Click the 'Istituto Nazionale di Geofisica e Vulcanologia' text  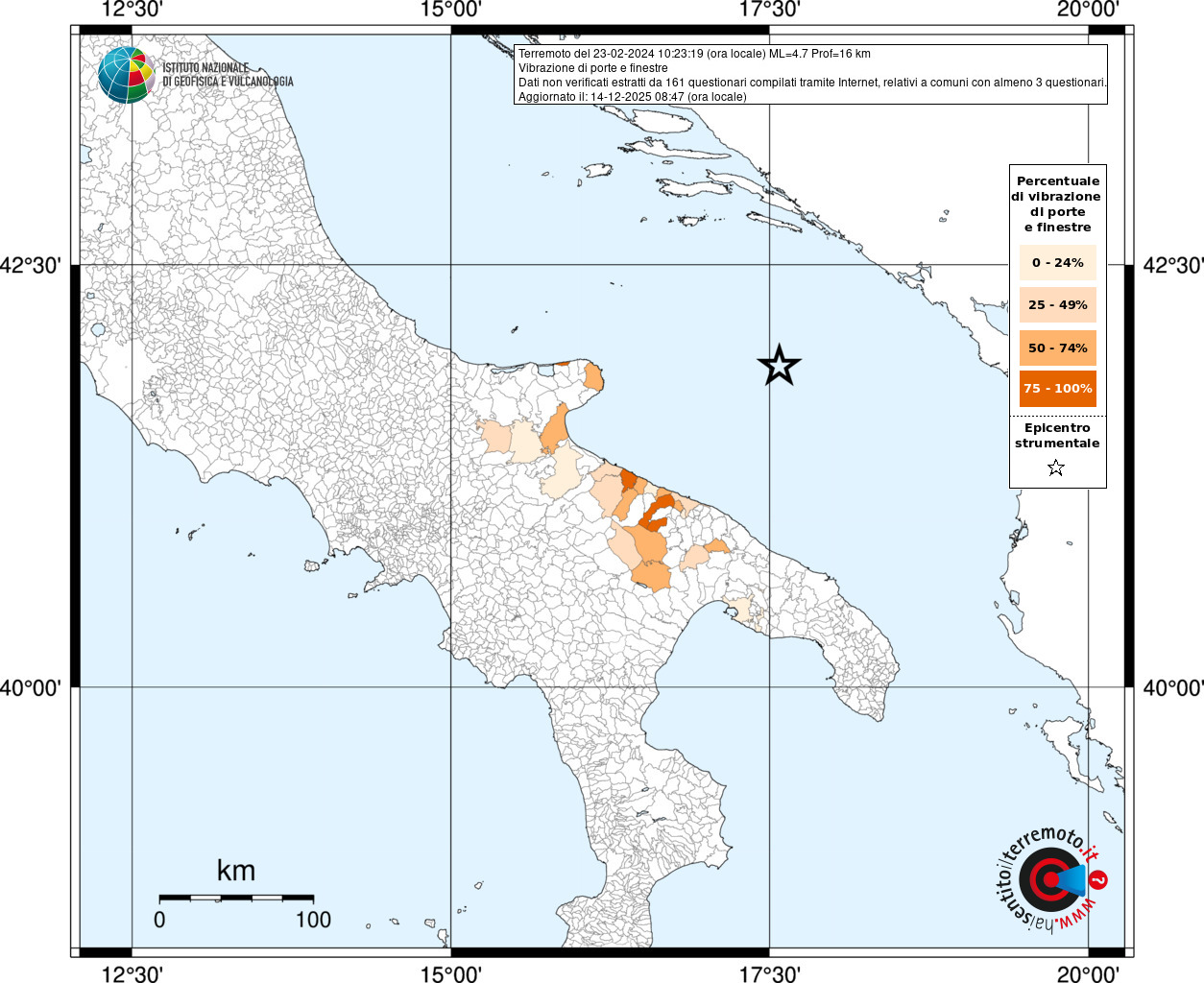pos(228,75)
